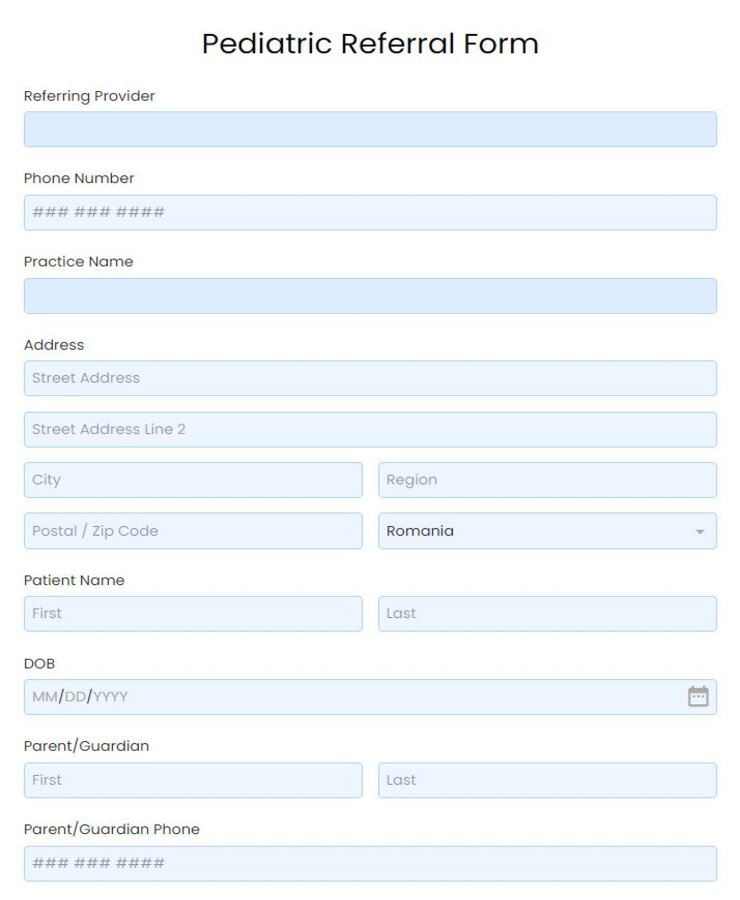Select the Practice Name field
The height and width of the screenshot is (900, 740).
click(370, 296)
